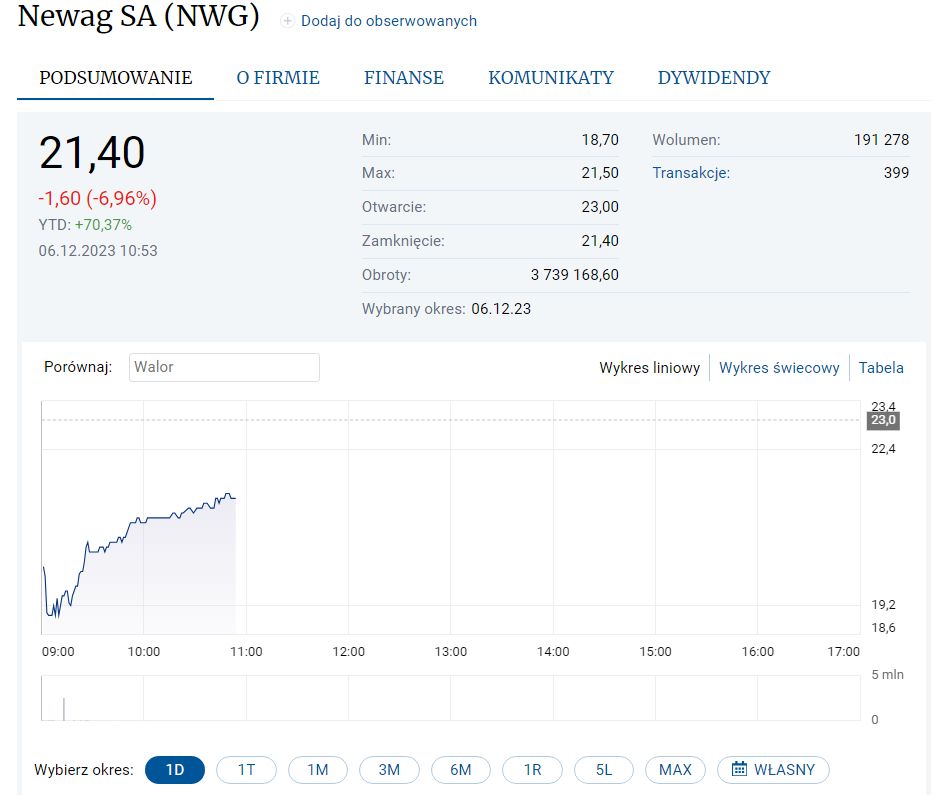Go to the DYWIDENDY tab
The image size is (934, 795).
(x=714, y=78)
